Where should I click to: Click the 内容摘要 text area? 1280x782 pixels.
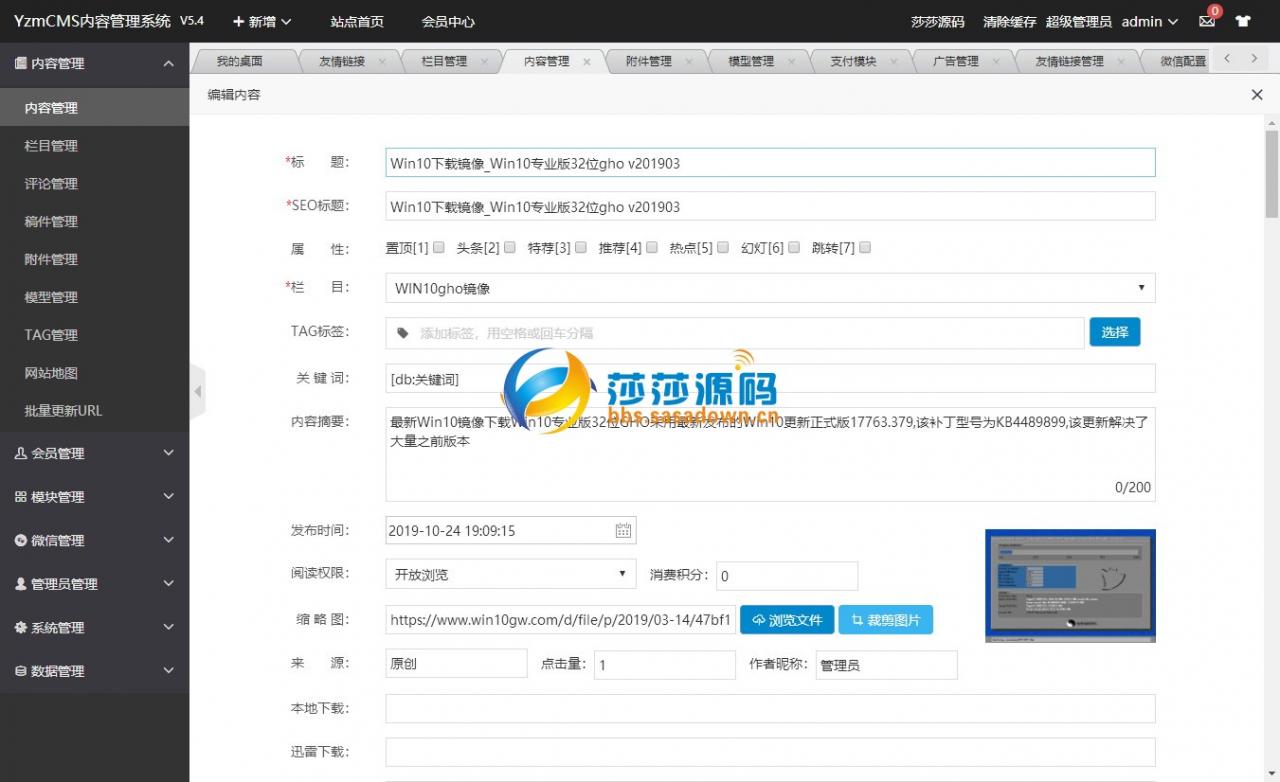pyautogui.click(x=770, y=454)
